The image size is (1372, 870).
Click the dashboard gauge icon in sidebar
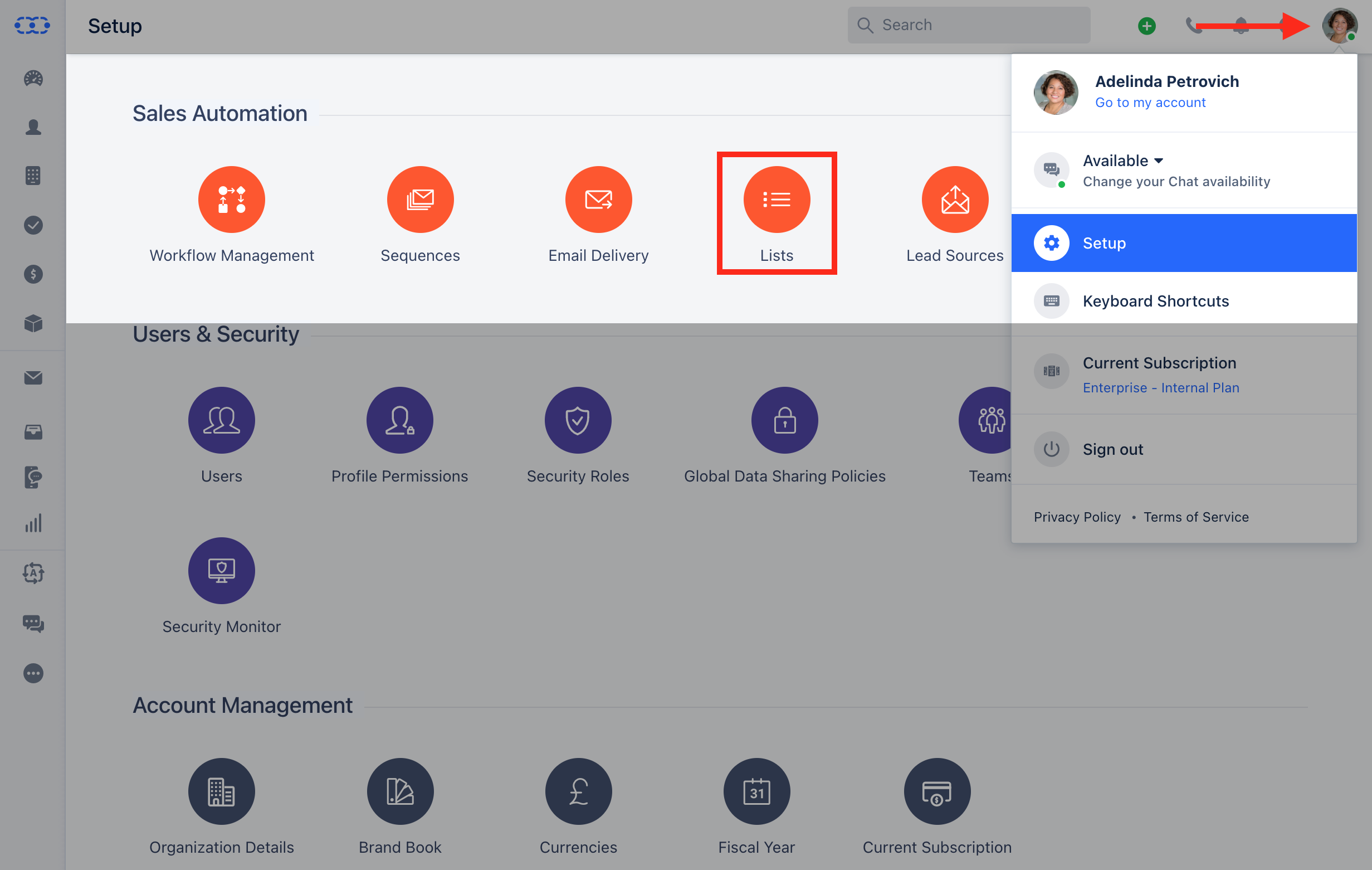[33, 78]
